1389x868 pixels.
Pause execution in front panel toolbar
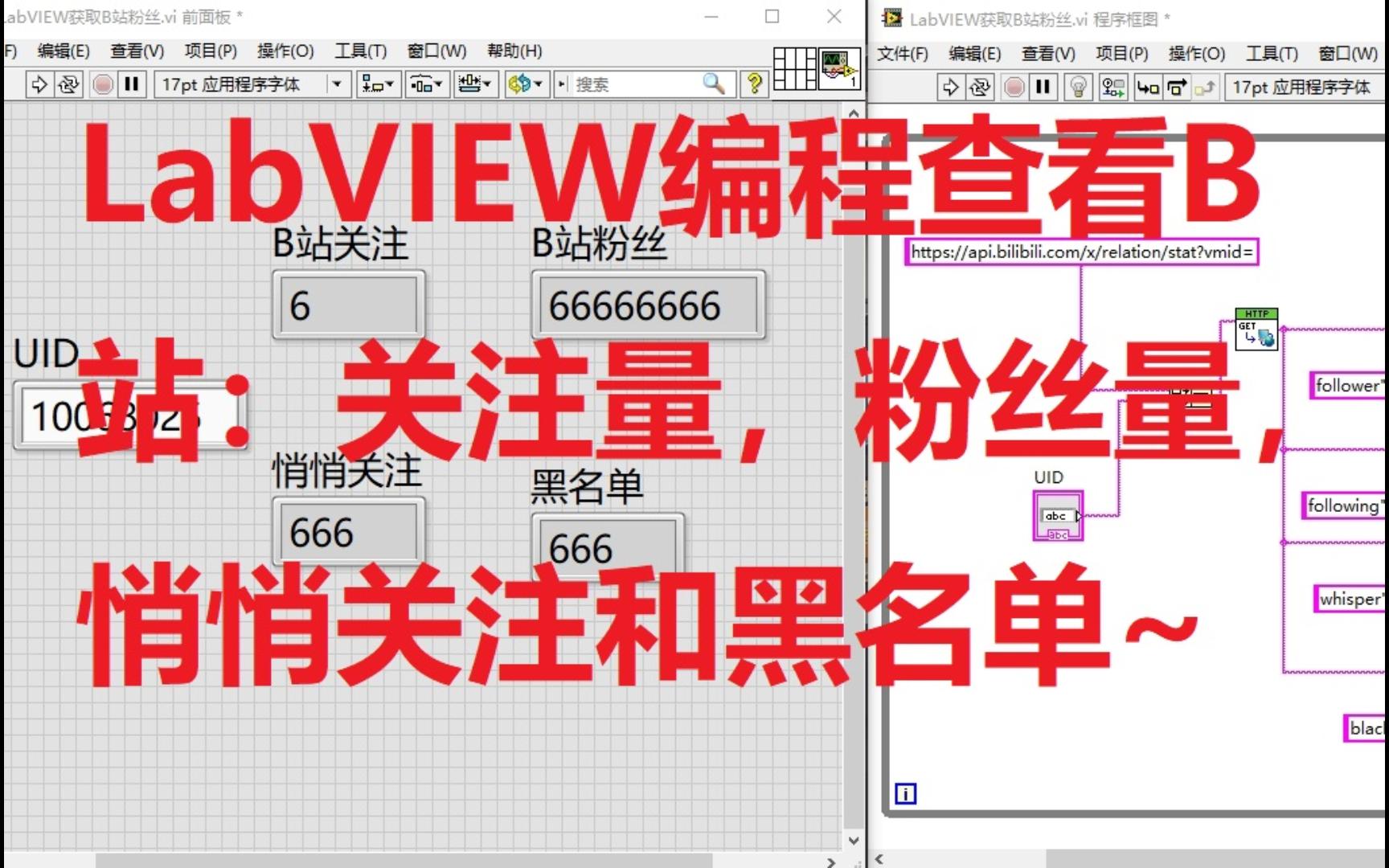pyautogui.click(x=132, y=84)
